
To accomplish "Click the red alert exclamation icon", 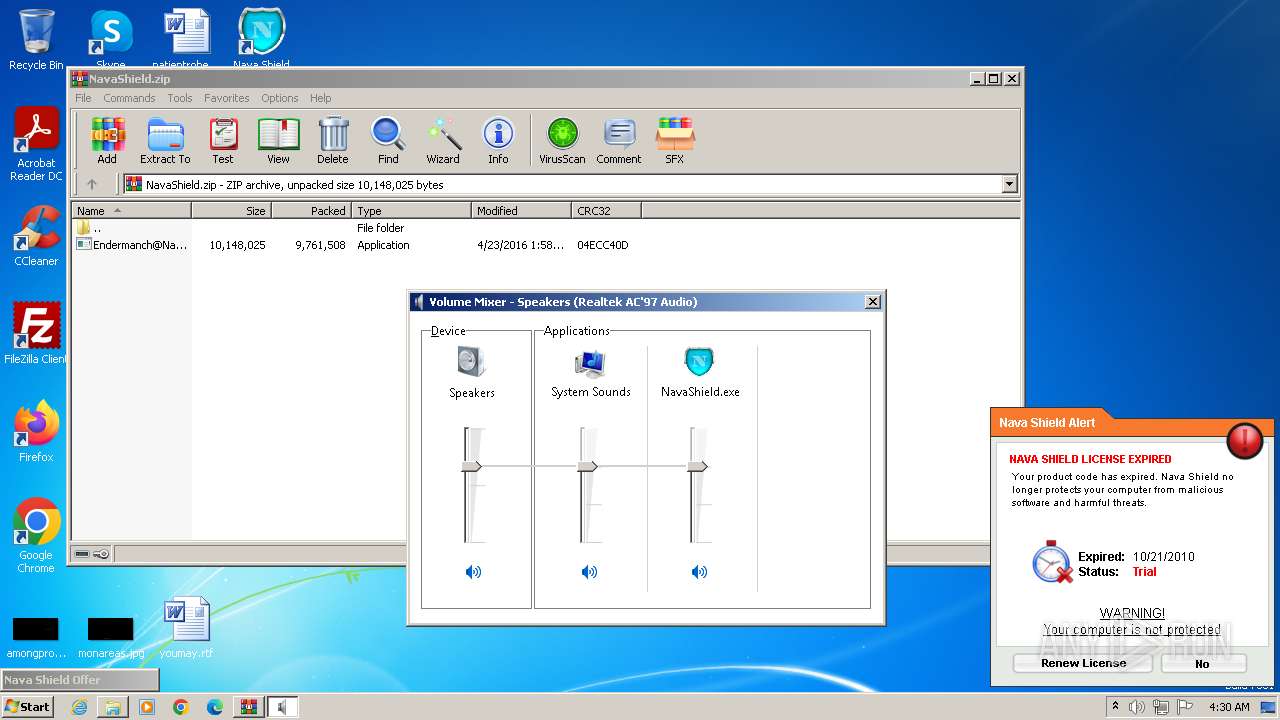I will [1245, 439].
